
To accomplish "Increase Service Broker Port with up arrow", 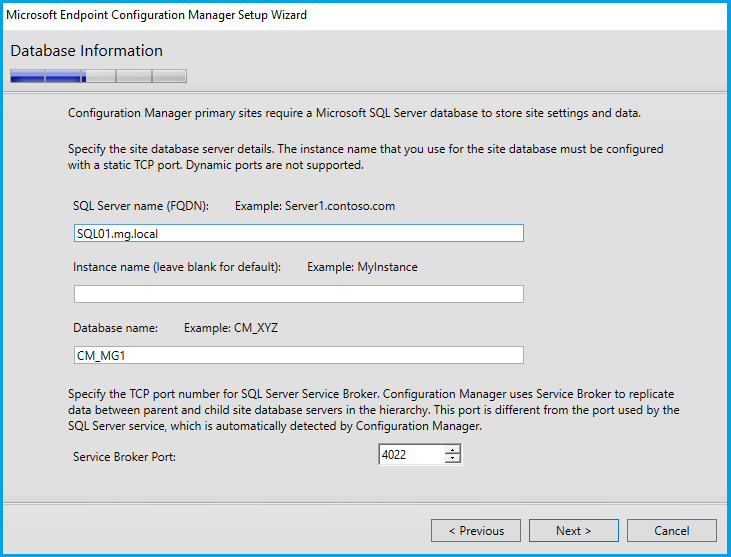I will tap(453, 450).
